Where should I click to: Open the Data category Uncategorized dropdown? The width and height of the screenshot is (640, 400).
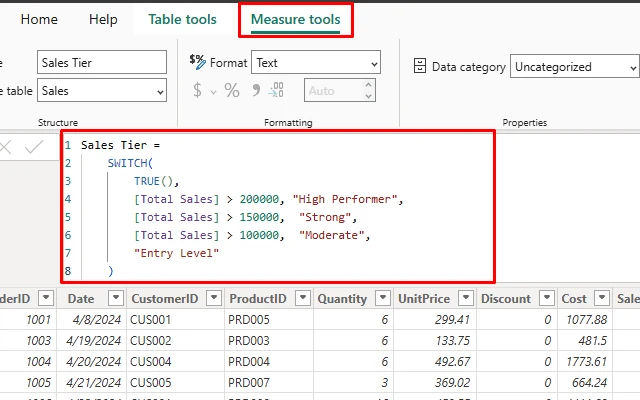575,67
